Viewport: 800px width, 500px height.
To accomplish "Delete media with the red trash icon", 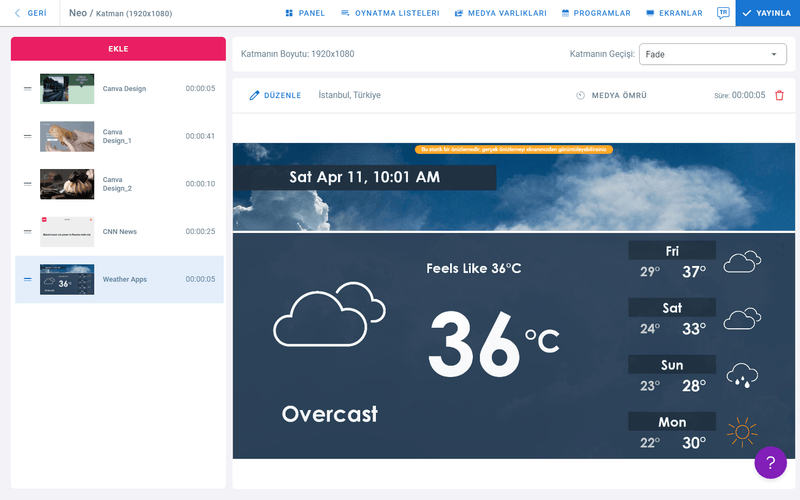I will coord(779,95).
